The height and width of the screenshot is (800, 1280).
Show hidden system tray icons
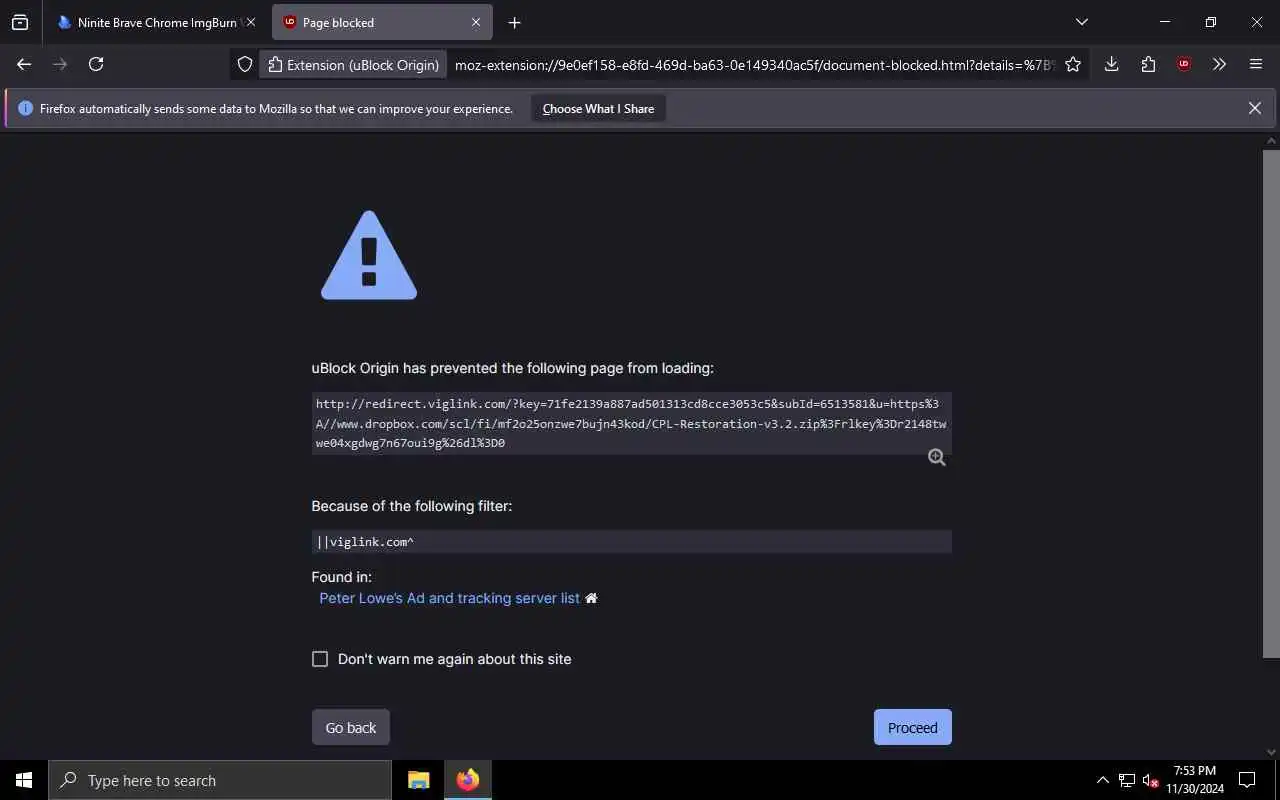click(1102, 780)
